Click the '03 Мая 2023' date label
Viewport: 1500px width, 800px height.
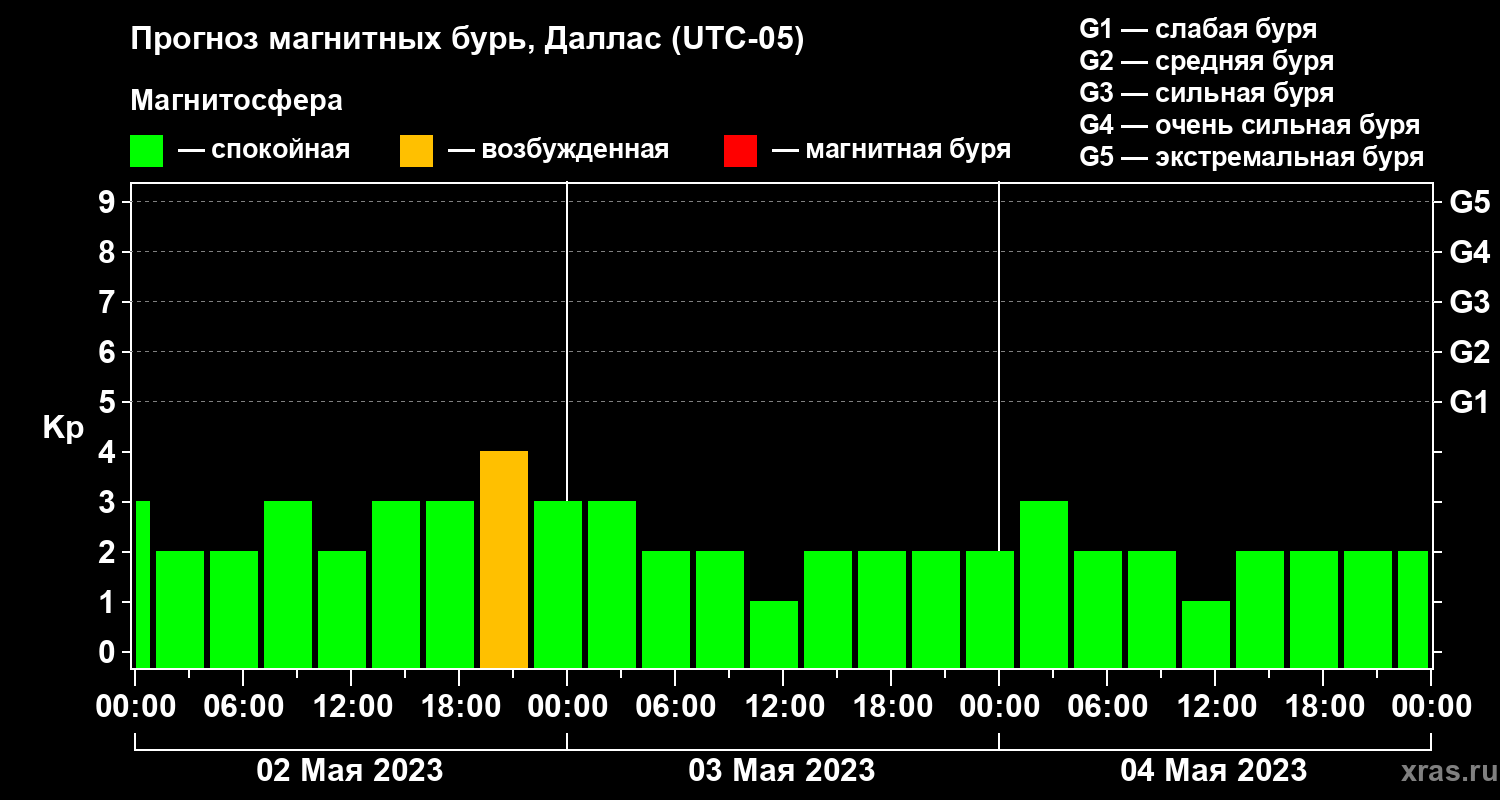pyautogui.click(x=782, y=770)
